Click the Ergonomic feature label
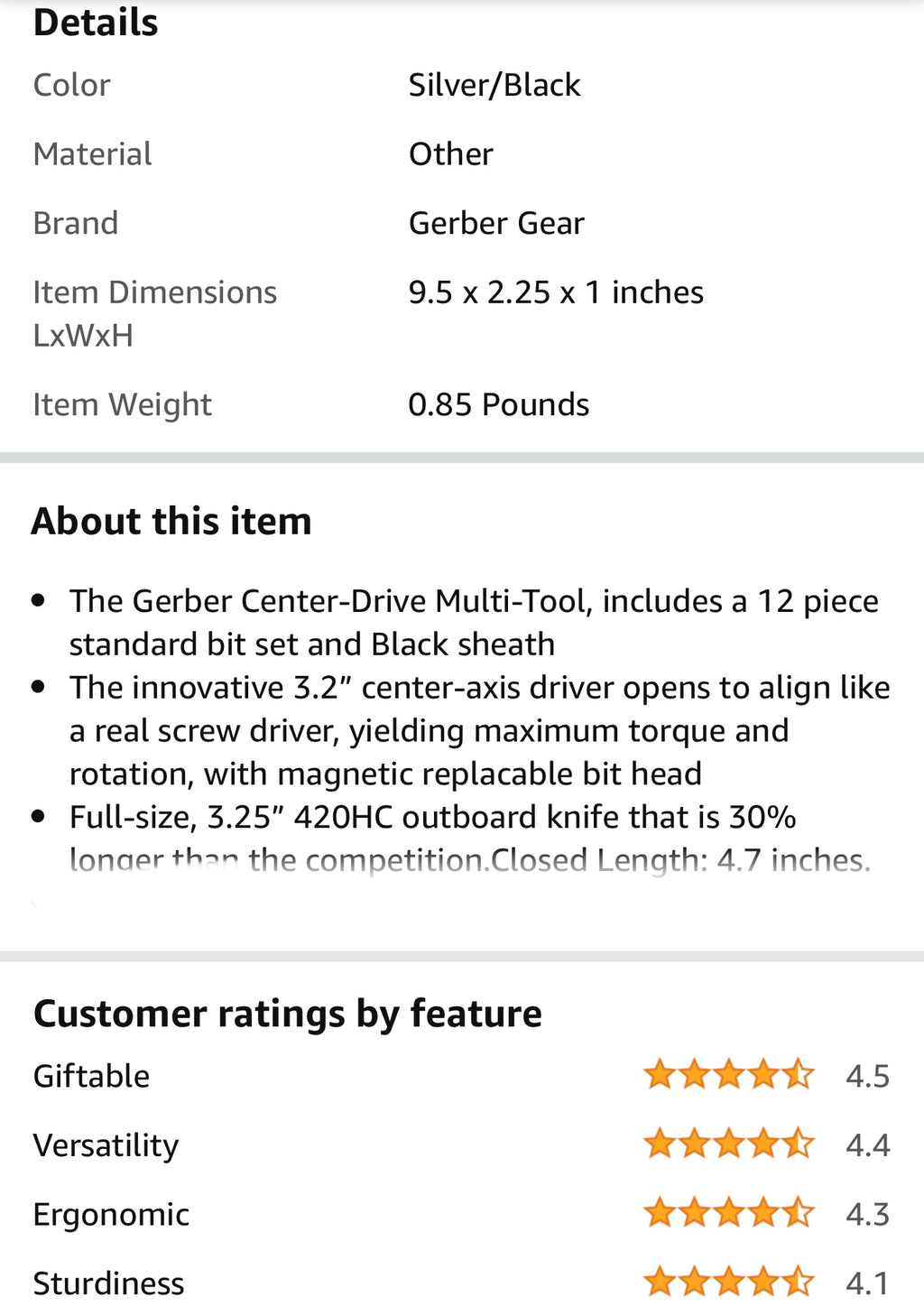 click(x=111, y=1214)
